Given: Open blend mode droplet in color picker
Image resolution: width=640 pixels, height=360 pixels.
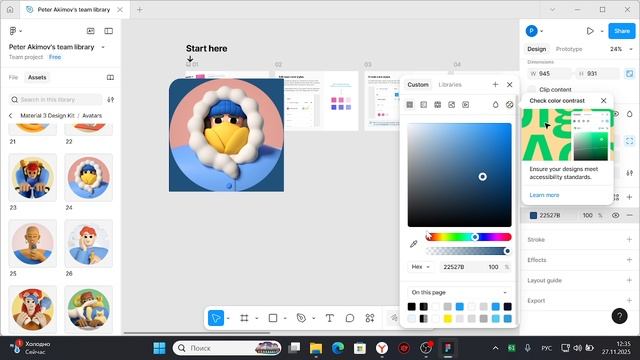Looking at the screenshot, I should 496,105.
